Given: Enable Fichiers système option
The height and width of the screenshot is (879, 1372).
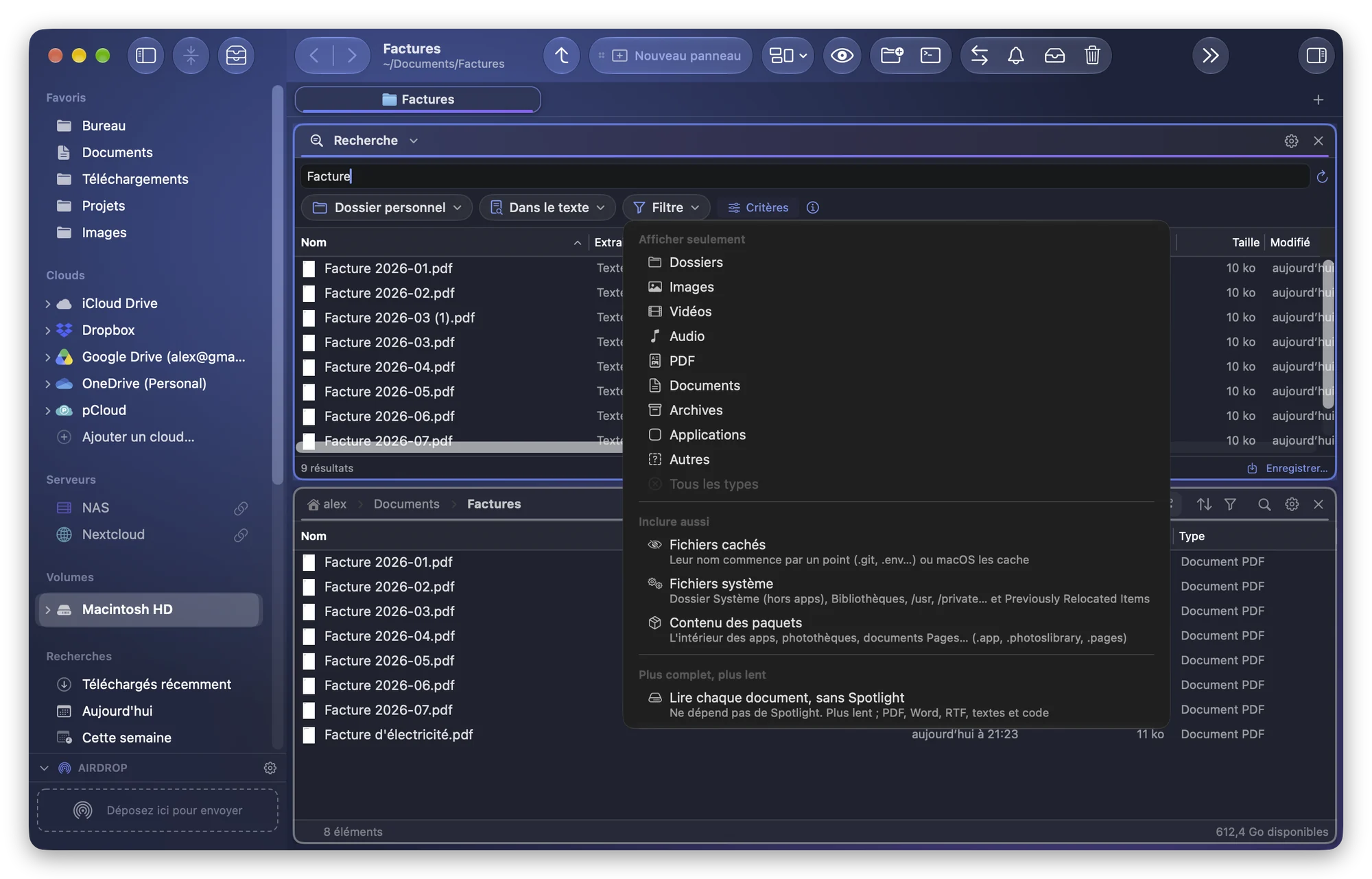Looking at the screenshot, I should pos(896,591).
